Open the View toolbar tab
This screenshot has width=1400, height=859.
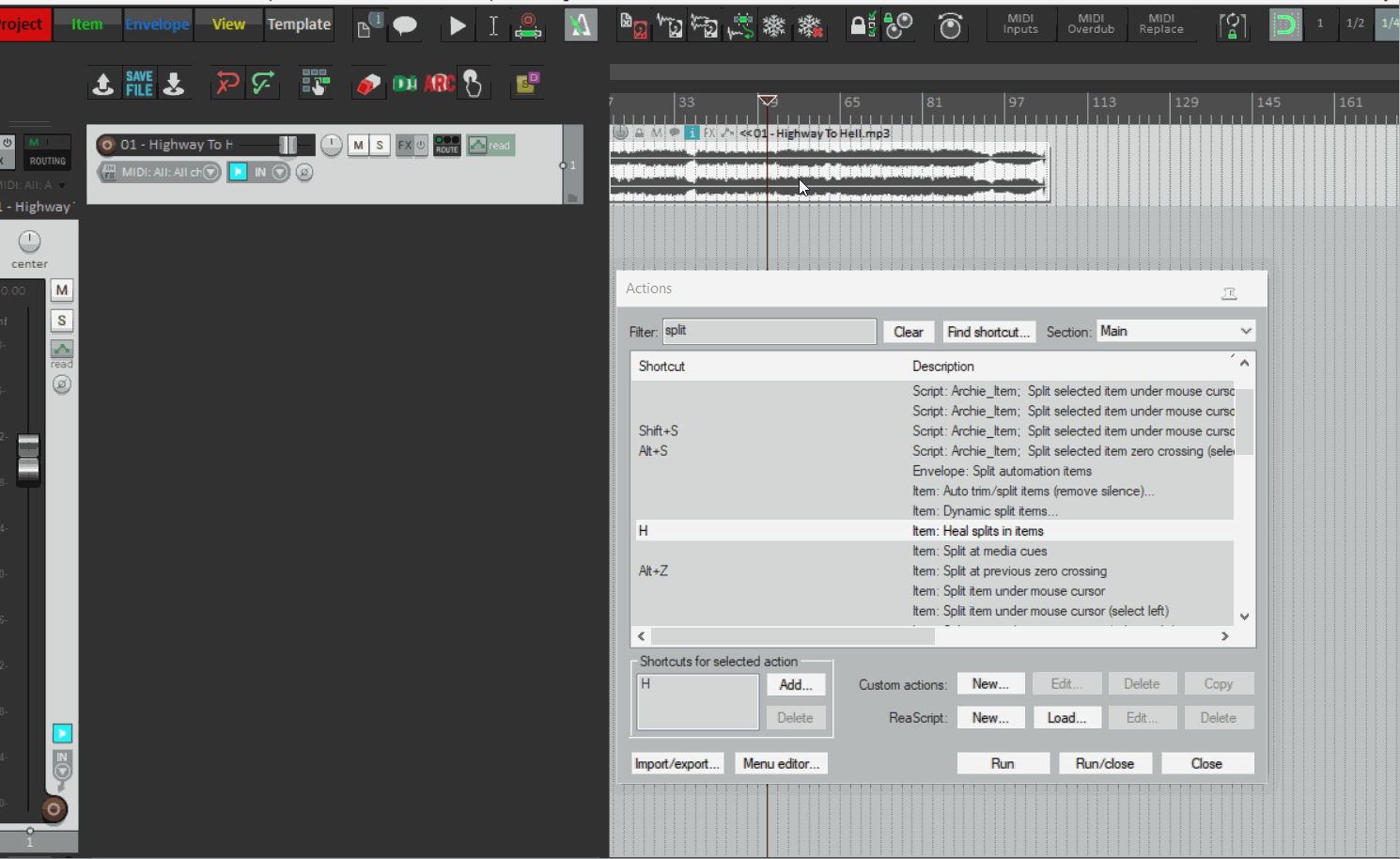[228, 23]
